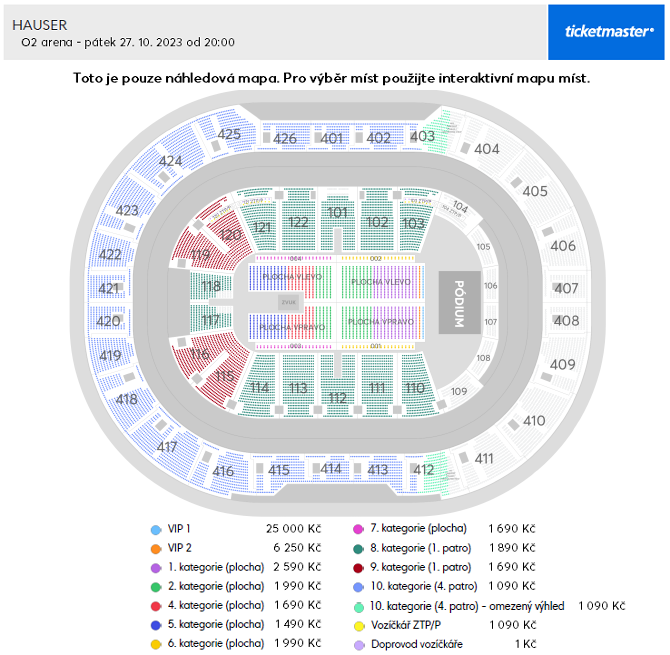Image resolution: width=670 pixels, height=655 pixels.
Task: Click the VIP 1 light blue legend dot
Action: [x=156, y=530]
